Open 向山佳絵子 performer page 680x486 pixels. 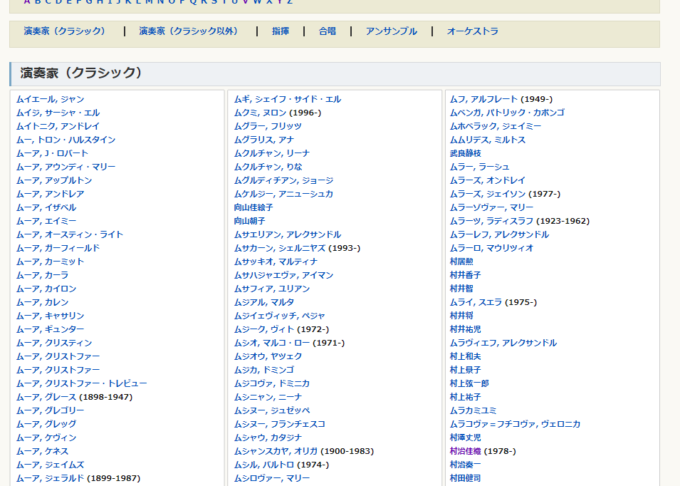tap(252, 208)
